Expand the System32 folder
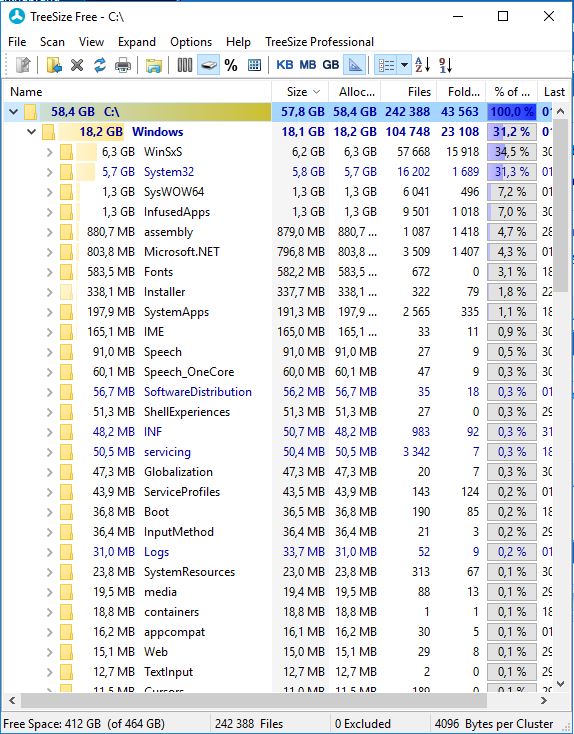This screenshot has height=734, width=574. pyautogui.click(x=50, y=172)
